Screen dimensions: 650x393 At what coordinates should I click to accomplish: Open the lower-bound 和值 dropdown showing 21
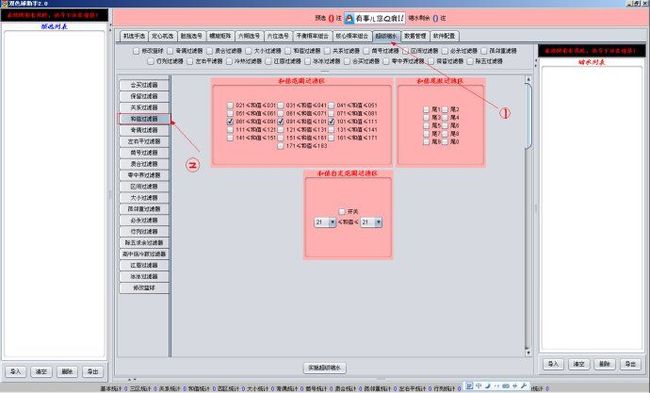tap(325, 223)
